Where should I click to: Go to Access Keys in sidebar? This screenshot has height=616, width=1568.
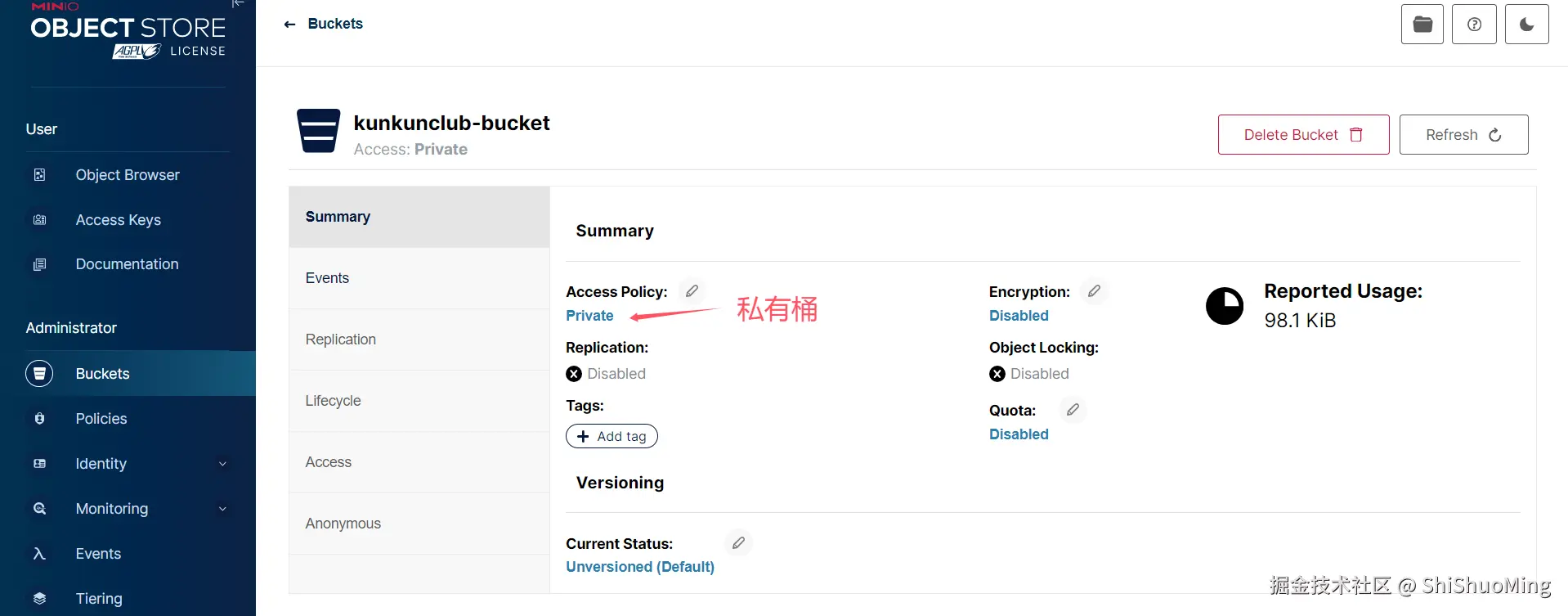(119, 220)
